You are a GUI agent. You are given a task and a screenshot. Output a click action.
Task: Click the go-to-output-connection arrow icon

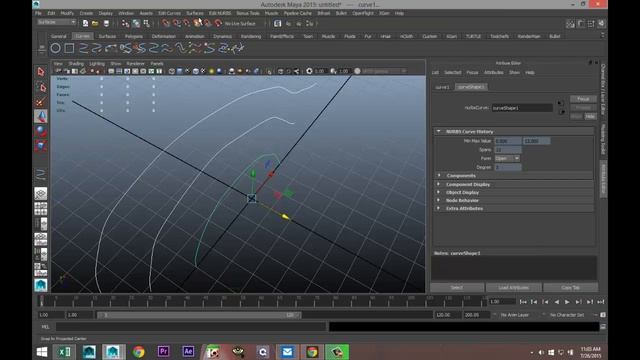coord(562,111)
